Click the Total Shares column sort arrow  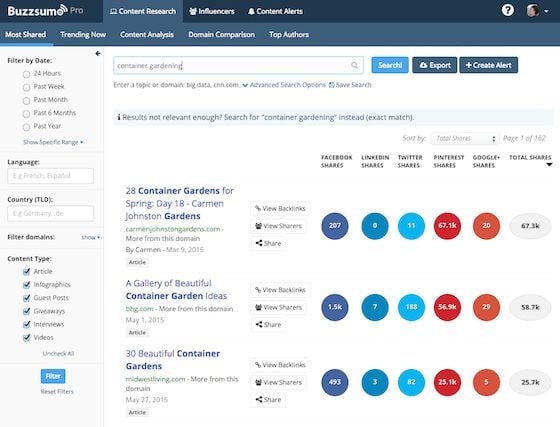549,165
